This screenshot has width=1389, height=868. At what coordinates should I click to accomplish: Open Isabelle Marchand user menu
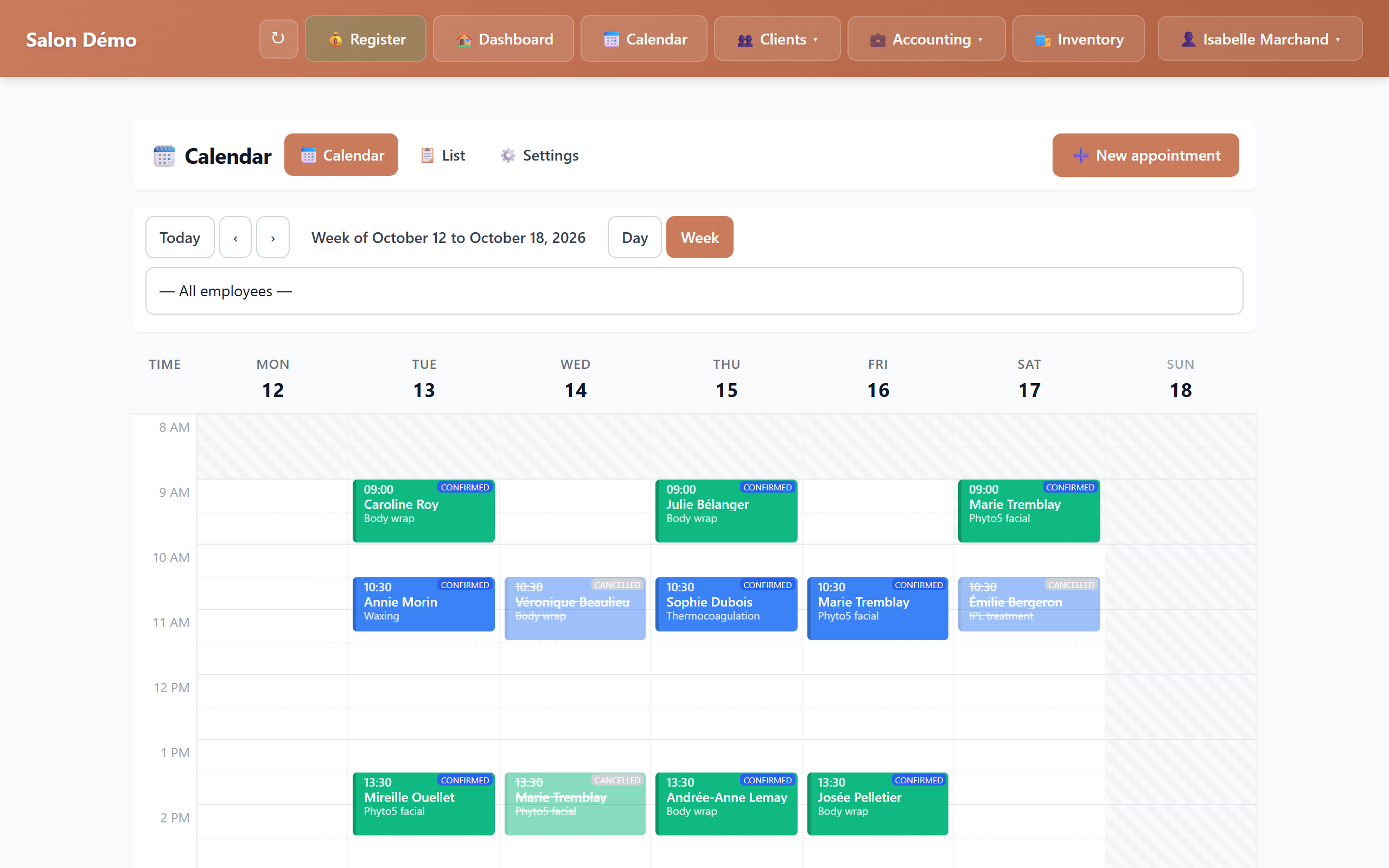(1260, 39)
